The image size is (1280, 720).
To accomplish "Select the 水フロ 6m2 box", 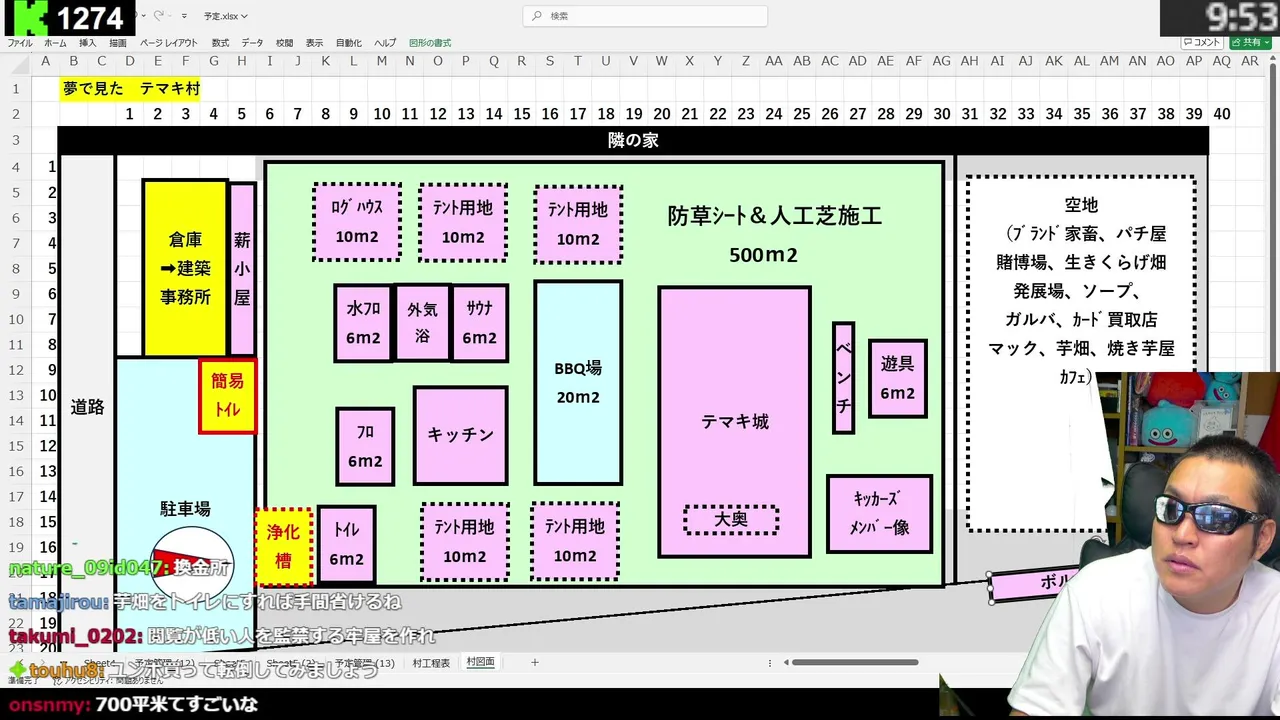I will coord(363,323).
